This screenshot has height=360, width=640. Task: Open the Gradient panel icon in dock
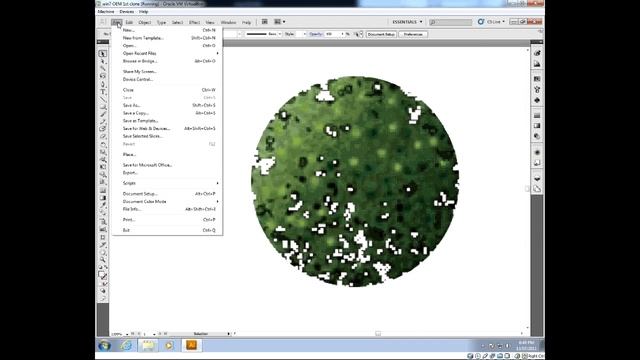point(537,126)
